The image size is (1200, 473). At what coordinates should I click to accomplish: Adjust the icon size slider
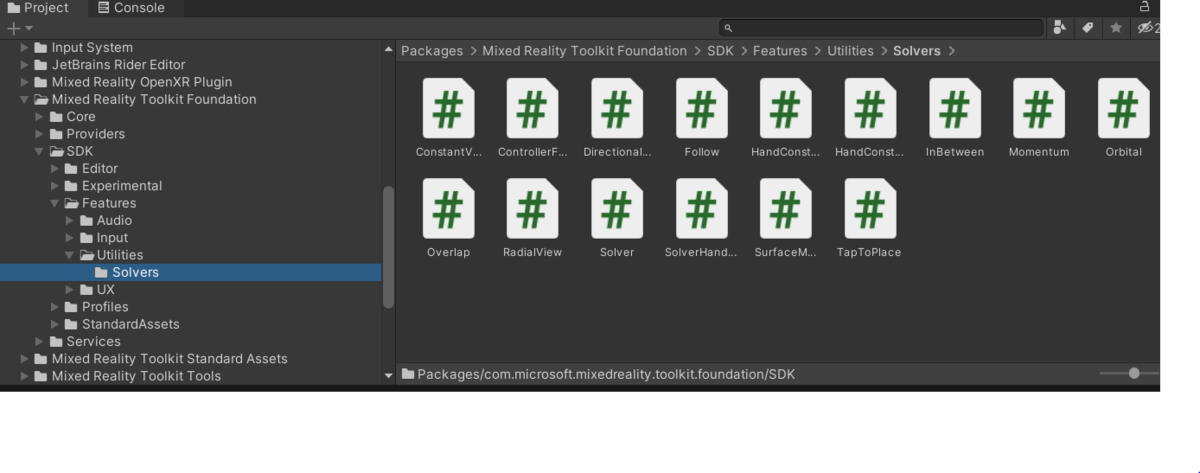coord(1134,374)
